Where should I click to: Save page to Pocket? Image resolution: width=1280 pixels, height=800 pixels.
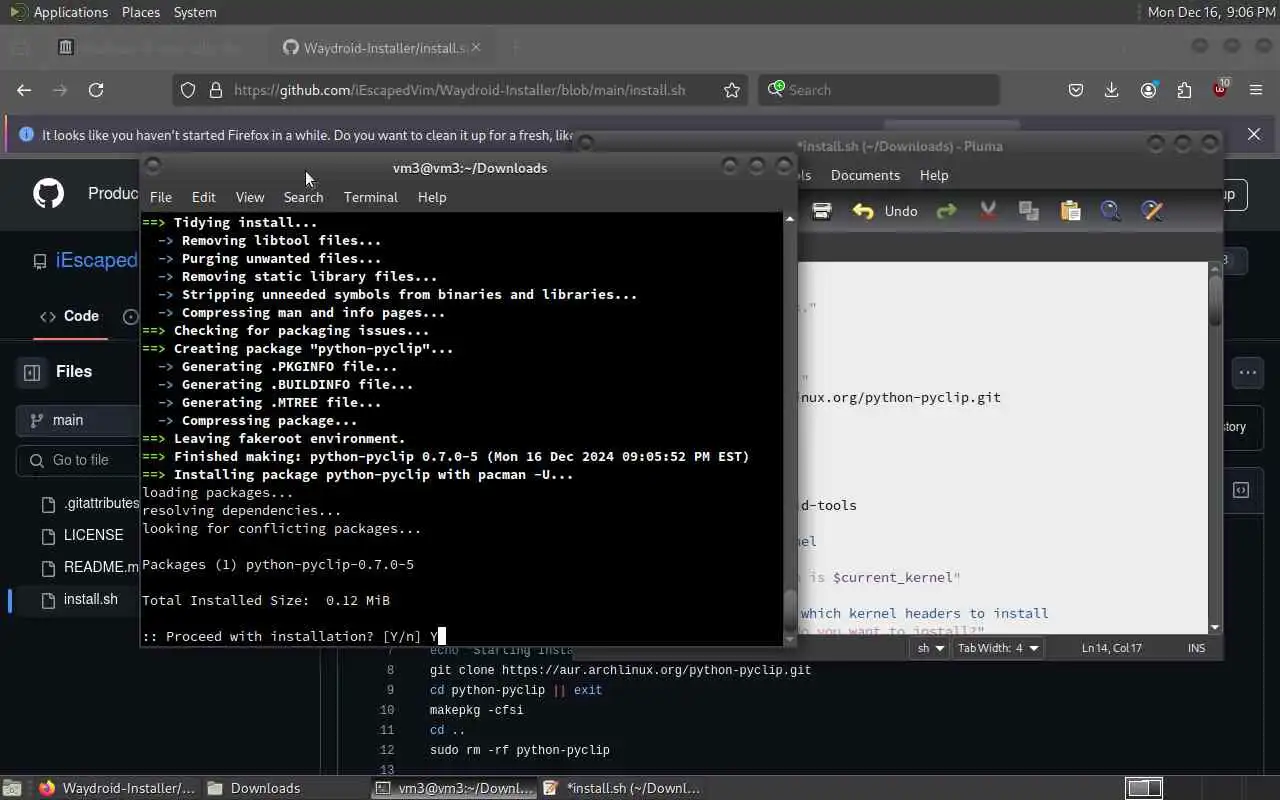[1076, 90]
